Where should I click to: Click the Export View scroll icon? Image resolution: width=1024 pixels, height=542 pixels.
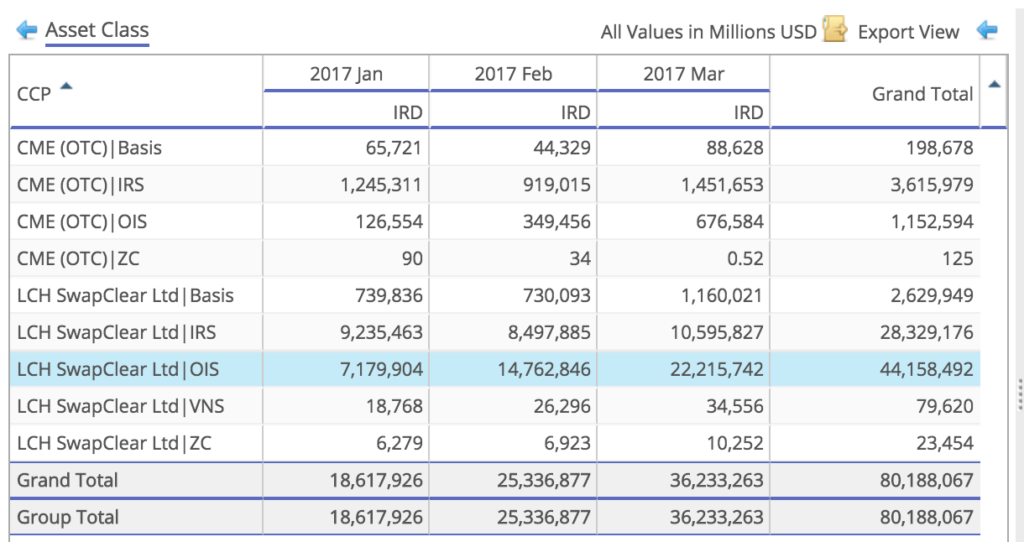tap(835, 30)
